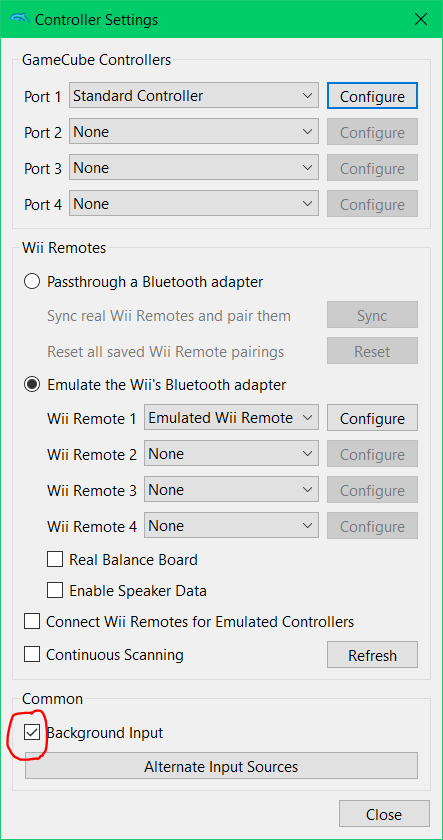Expand the Wii Remote 2 dropdown
Screen dimensions: 443x840
(231, 454)
